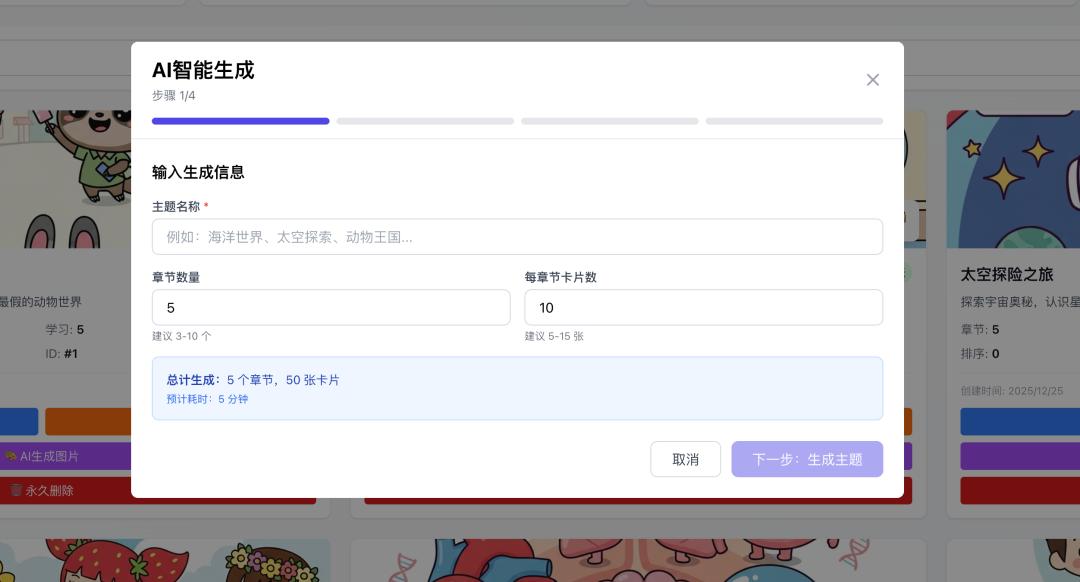Open the sloth cartoon theme thumbnail
This screenshot has width=1080, height=582.
click(x=65, y=179)
